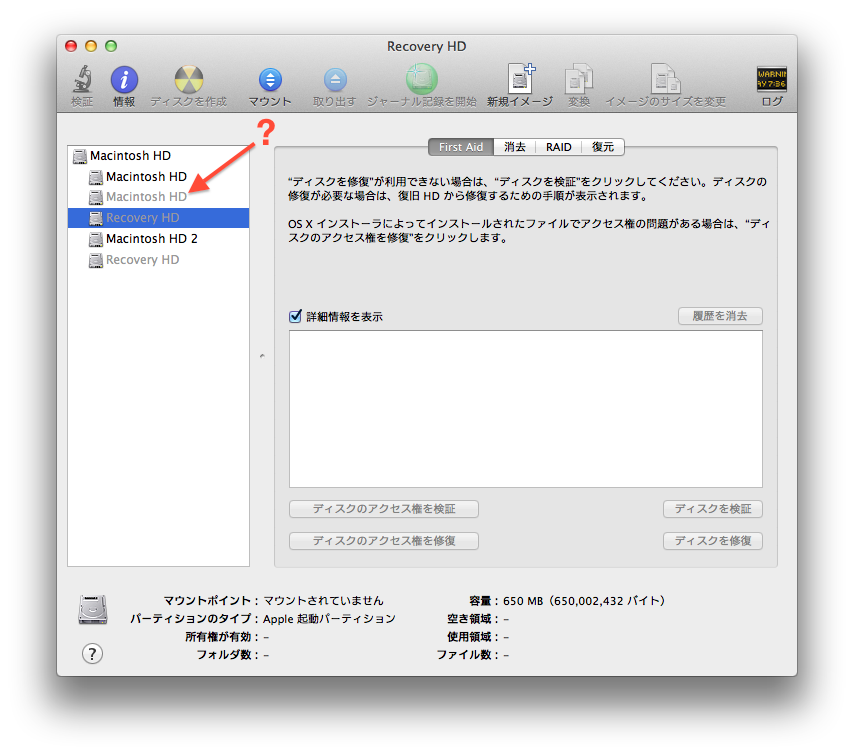Click the 履歴を消去 button
854x755 pixels.
point(720,316)
